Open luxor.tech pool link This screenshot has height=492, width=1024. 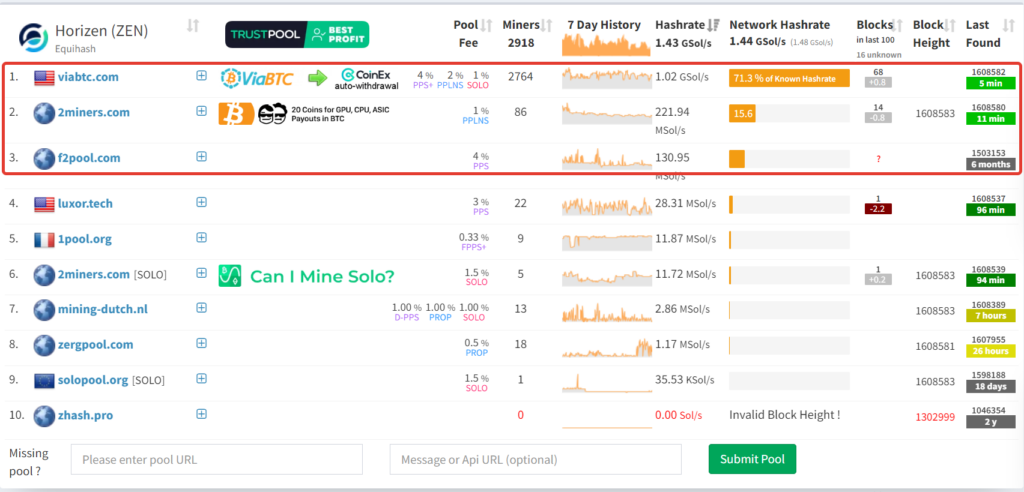85,204
